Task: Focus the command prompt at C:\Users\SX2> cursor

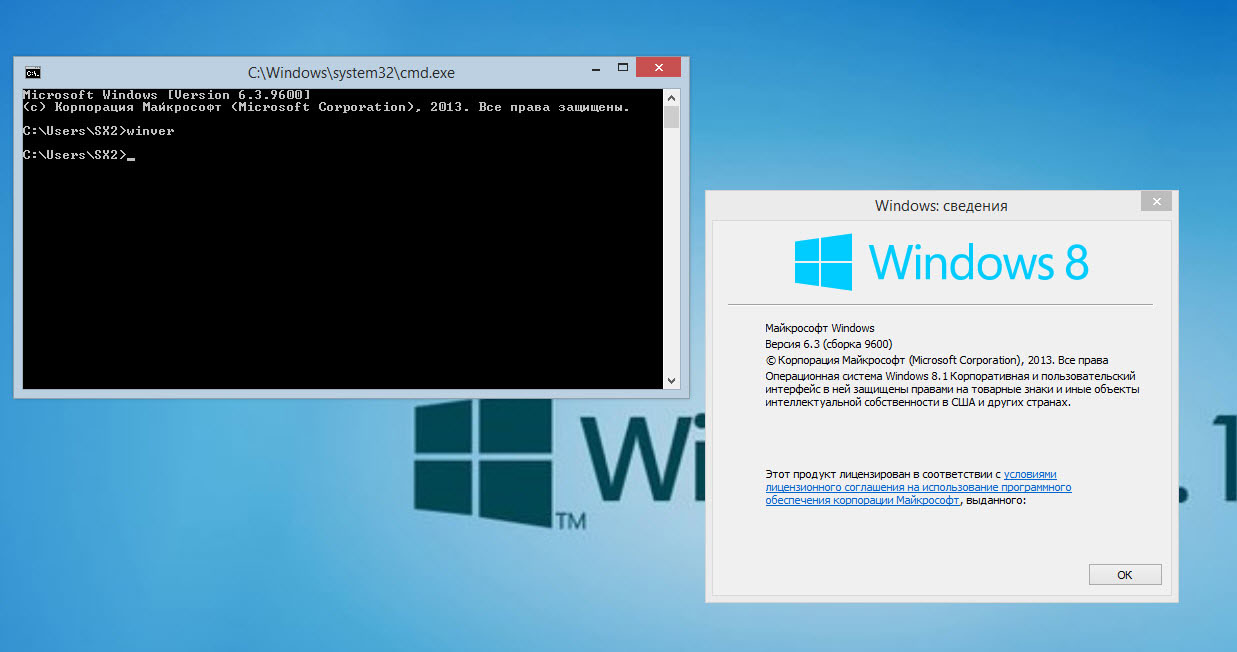Action: (131, 156)
